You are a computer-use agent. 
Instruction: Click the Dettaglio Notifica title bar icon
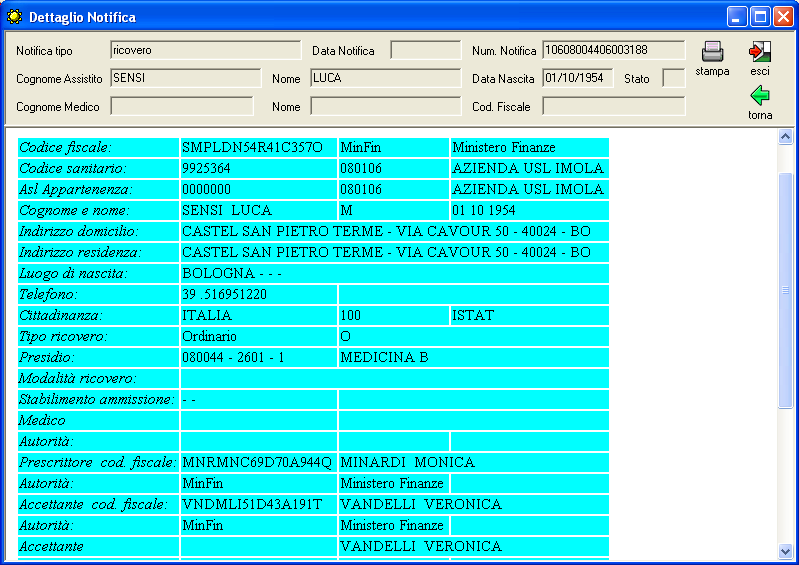[14, 16]
